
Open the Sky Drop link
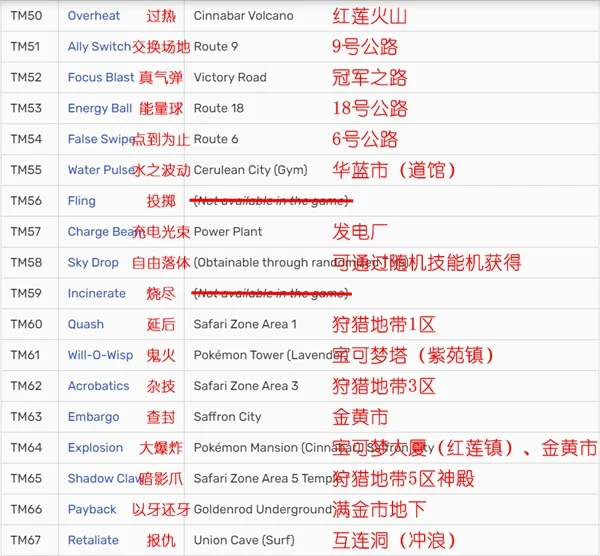click(x=93, y=263)
